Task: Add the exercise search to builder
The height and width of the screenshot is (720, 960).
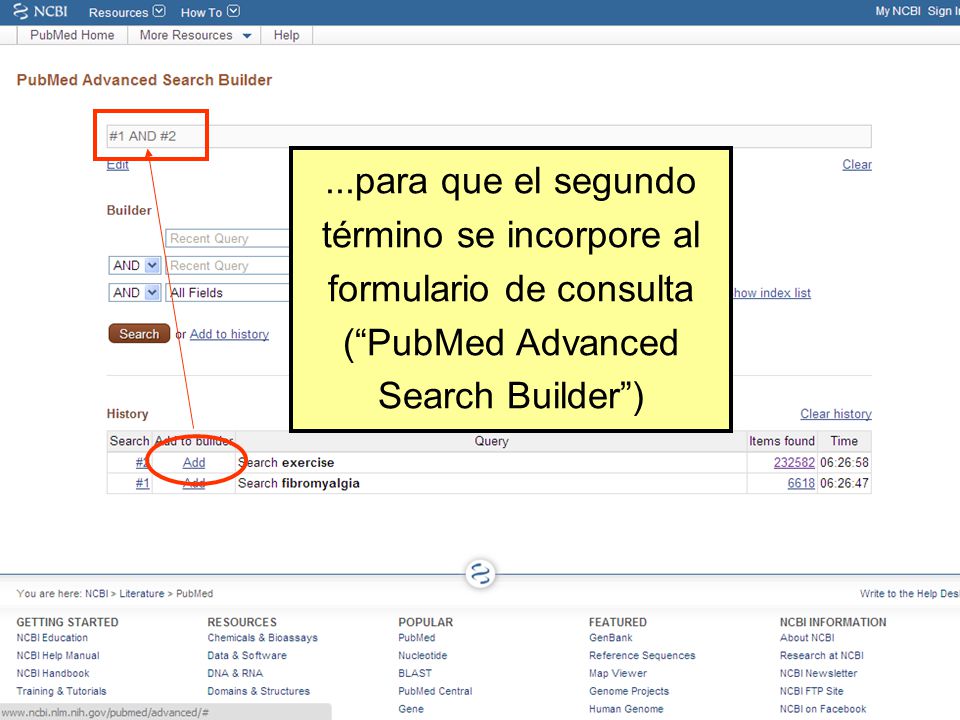Action: coord(193,462)
